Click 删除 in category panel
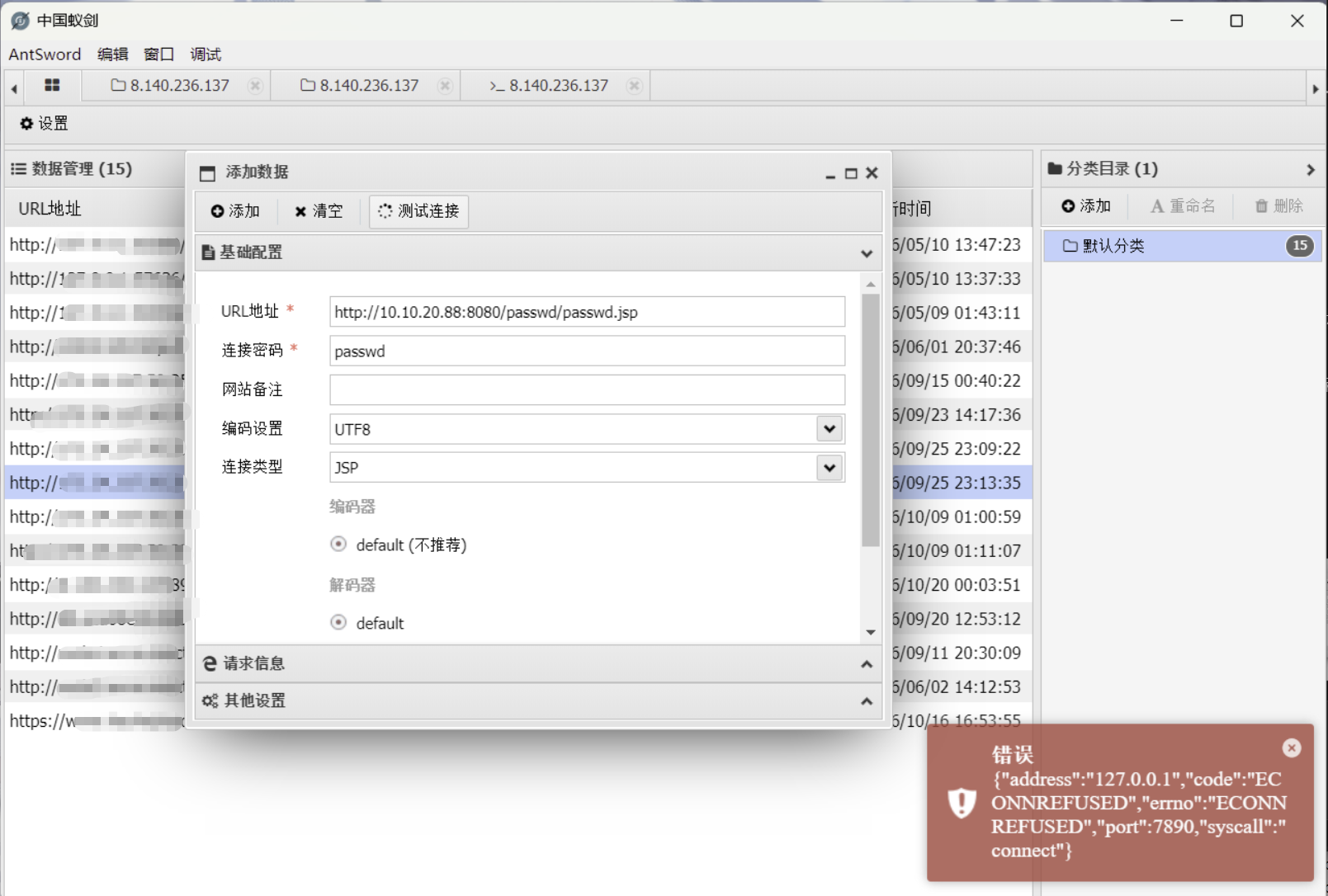1328x896 pixels. (x=1278, y=206)
